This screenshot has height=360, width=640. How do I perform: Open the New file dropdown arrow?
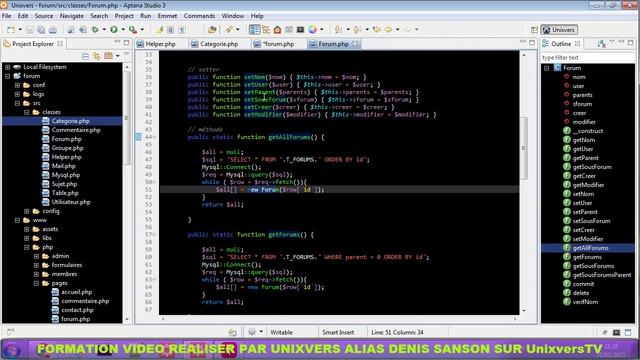coord(20,30)
